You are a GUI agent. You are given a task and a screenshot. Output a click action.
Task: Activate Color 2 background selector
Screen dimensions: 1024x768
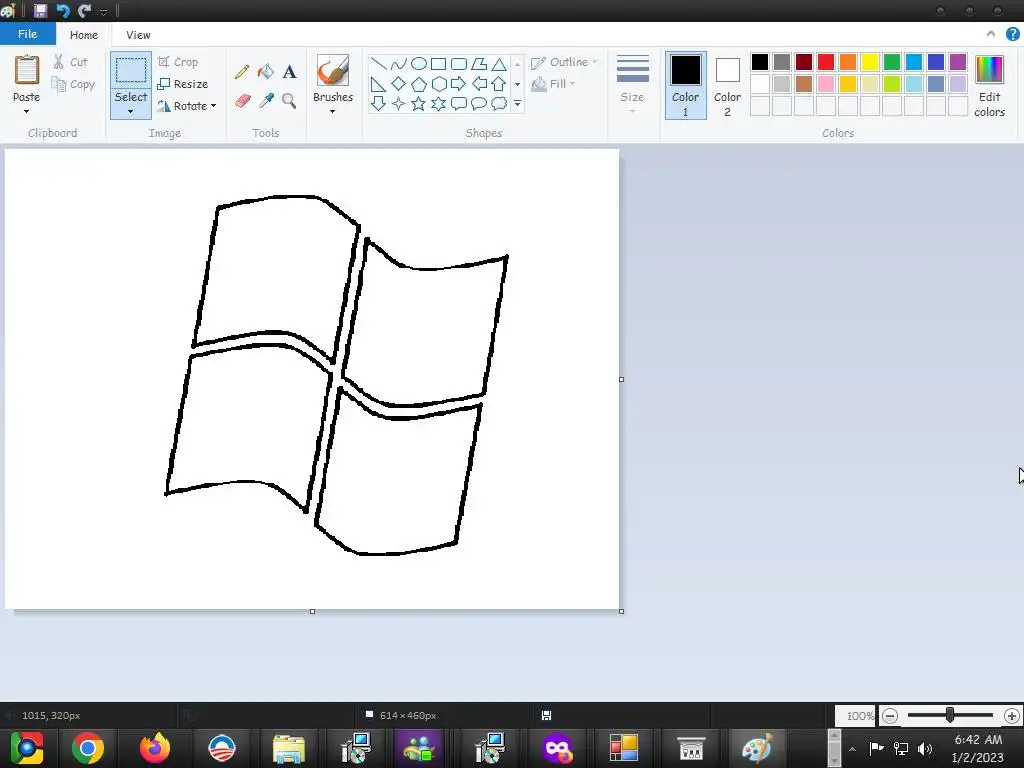point(728,86)
